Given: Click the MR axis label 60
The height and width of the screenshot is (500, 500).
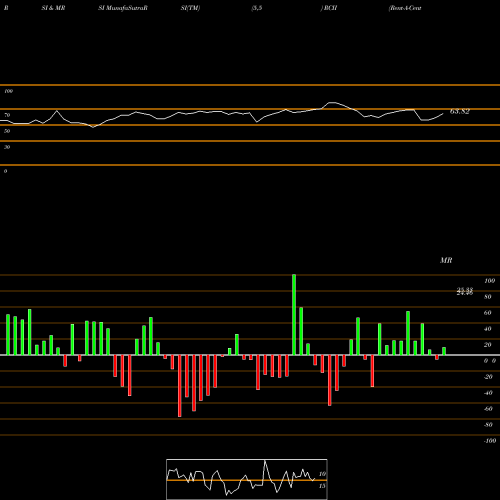Looking at the screenshot, I should click(x=488, y=313).
